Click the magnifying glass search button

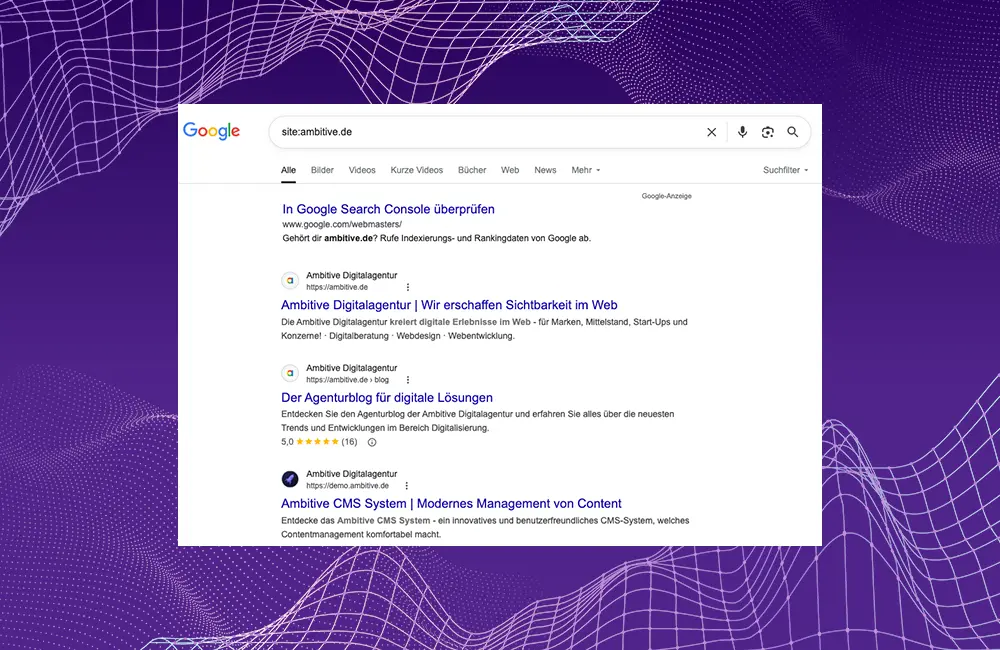click(x=793, y=132)
